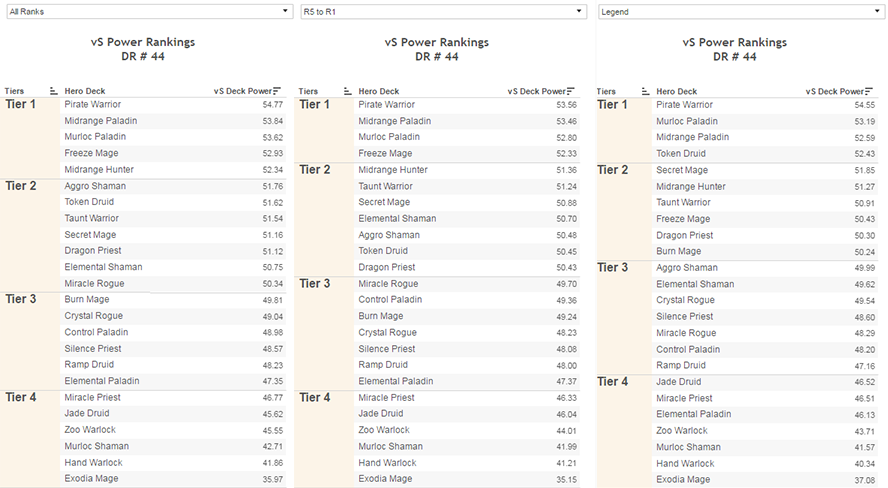
Task: Select Crystal Rogue in R5 to R1 table
Action: click(387, 332)
